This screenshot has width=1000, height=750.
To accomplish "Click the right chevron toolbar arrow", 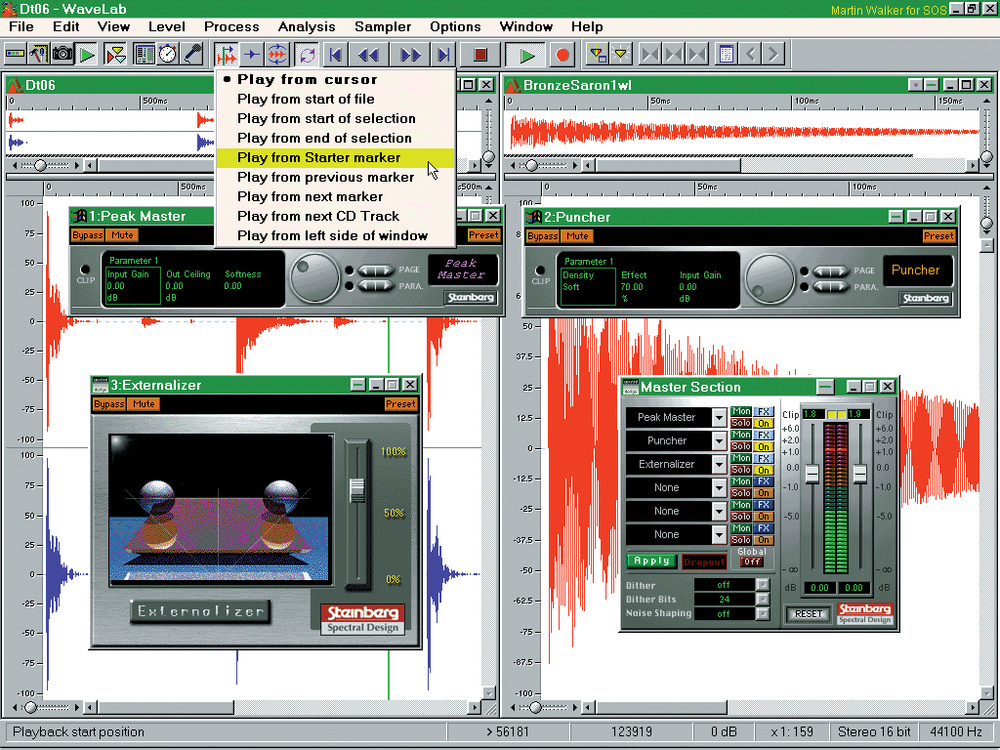I will [774, 54].
